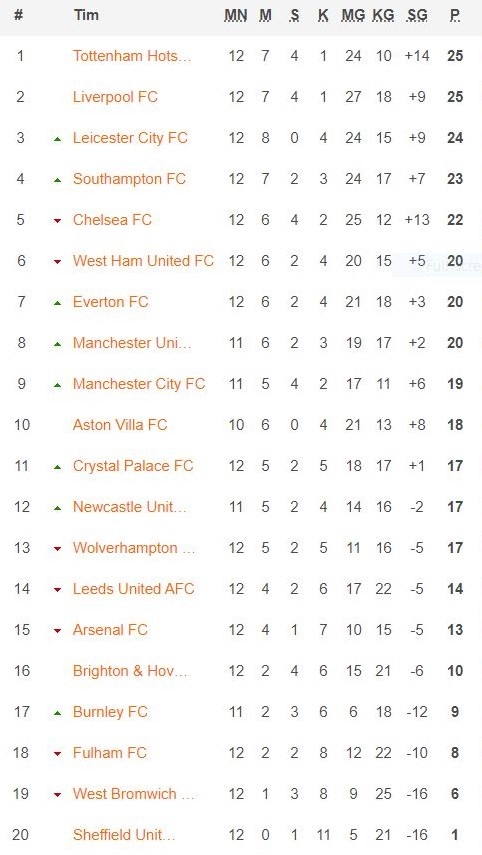Open the Liverpool FC team link
This screenshot has height=855, width=482.
[x=115, y=97]
